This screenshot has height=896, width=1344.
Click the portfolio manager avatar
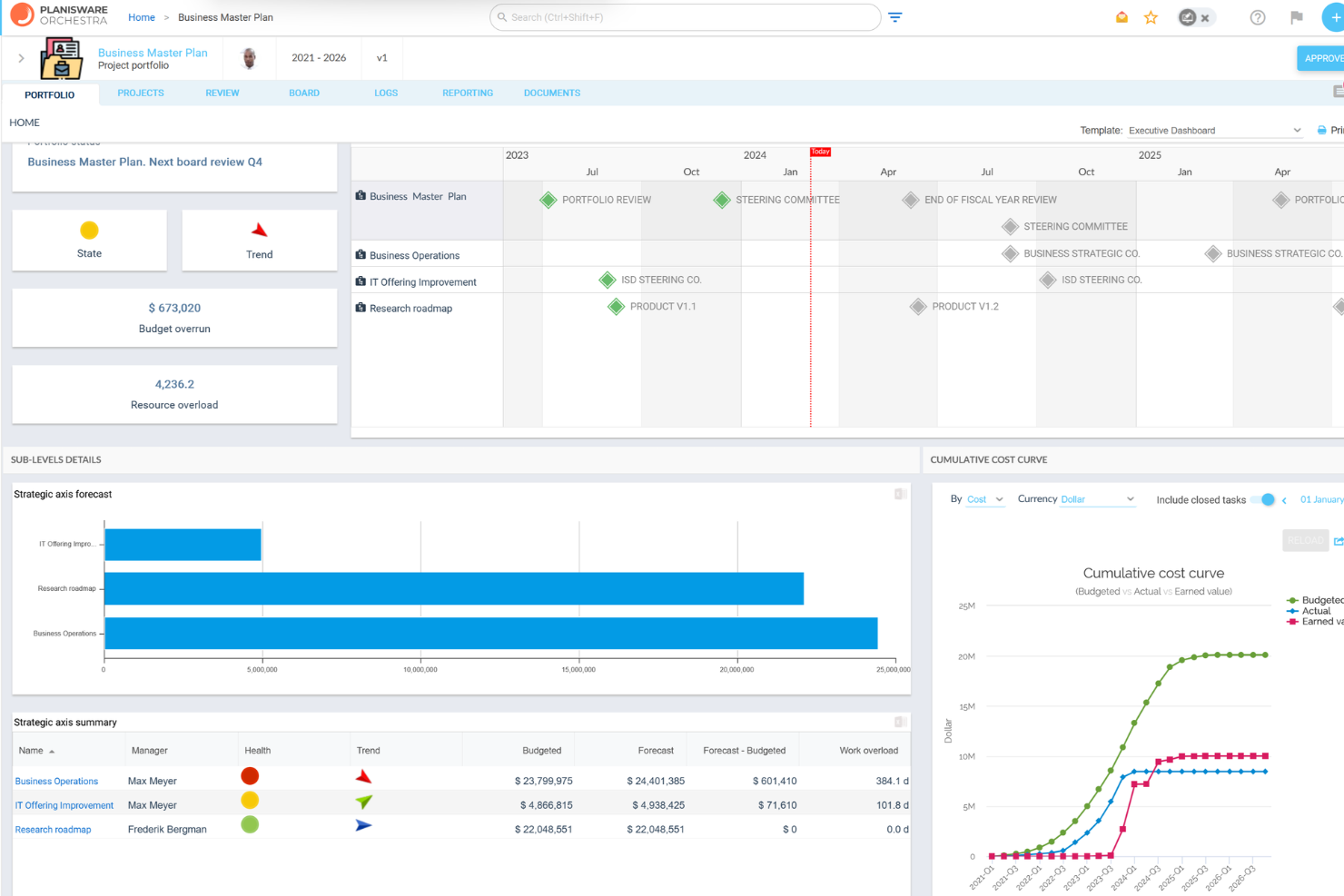click(249, 58)
